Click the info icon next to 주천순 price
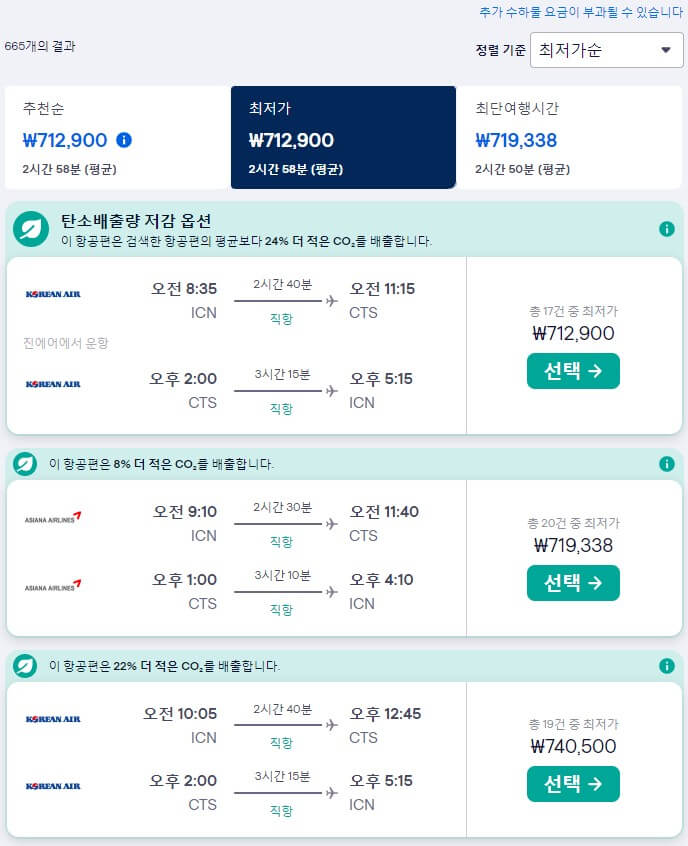 pos(120,140)
